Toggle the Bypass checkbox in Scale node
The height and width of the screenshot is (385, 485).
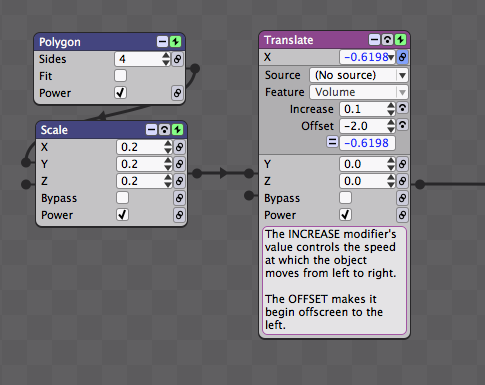(x=122, y=198)
